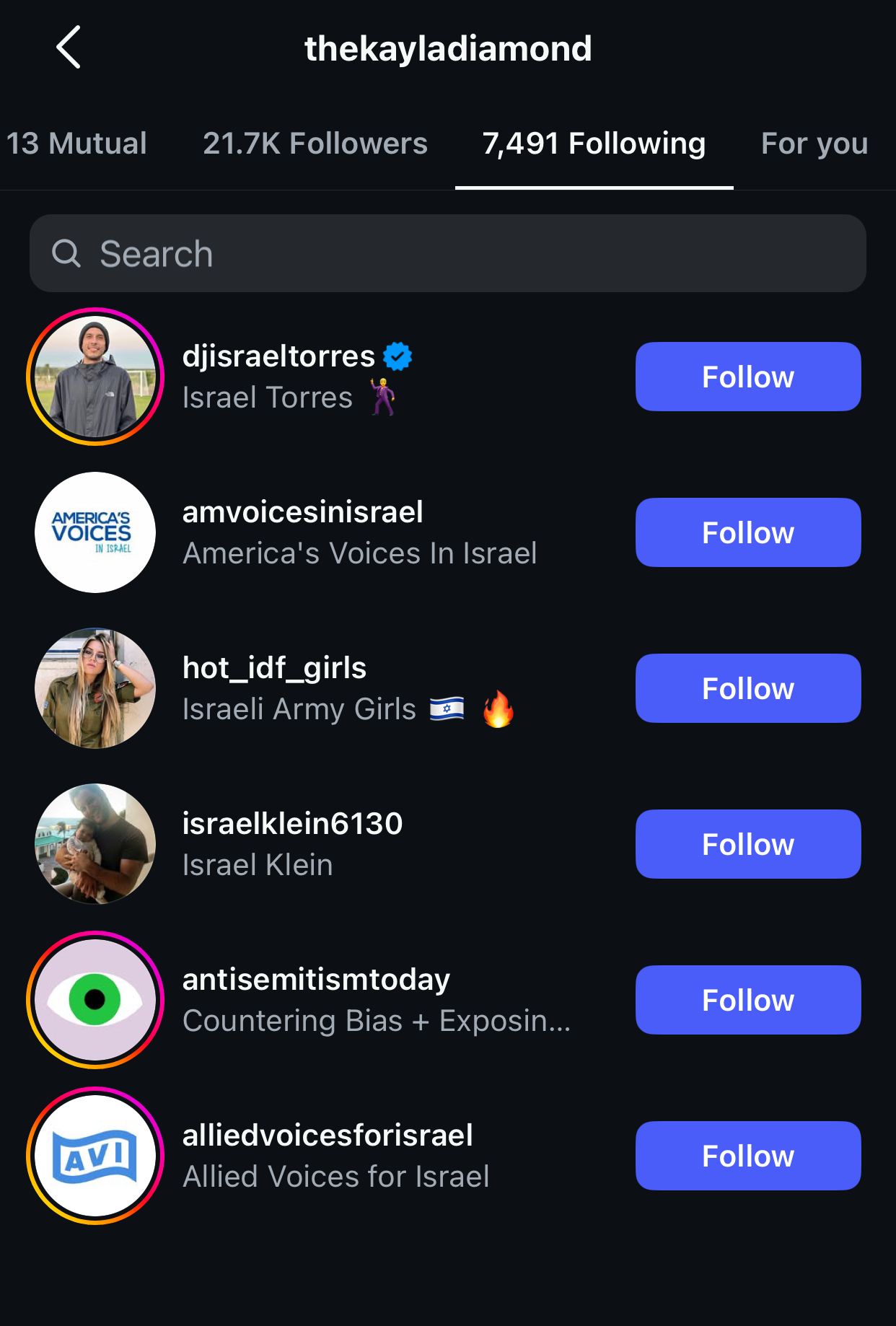This screenshot has height=1326, width=896.
Task: Tap the search magnifier icon
Action: click(x=66, y=253)
